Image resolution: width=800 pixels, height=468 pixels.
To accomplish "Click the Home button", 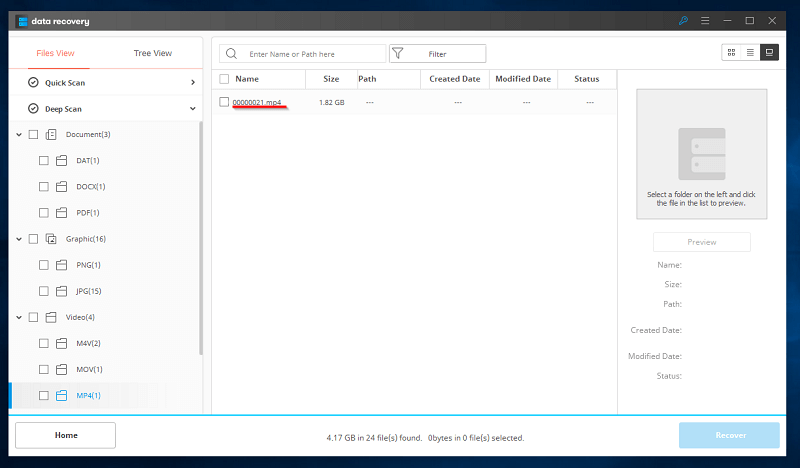I will [65, 435].
